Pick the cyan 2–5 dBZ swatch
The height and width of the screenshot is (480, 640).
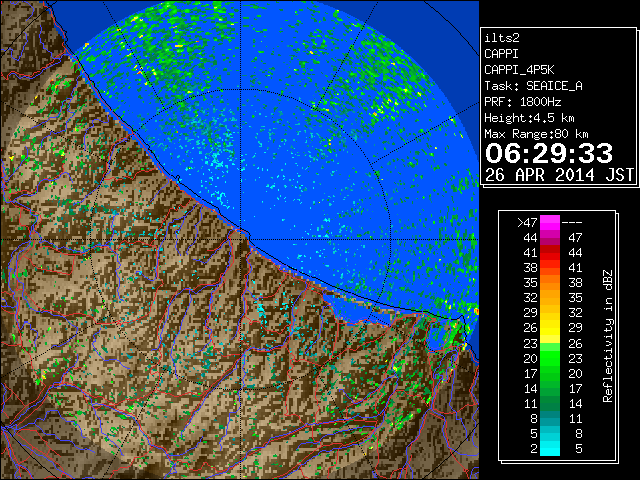(x=550, y=449)
